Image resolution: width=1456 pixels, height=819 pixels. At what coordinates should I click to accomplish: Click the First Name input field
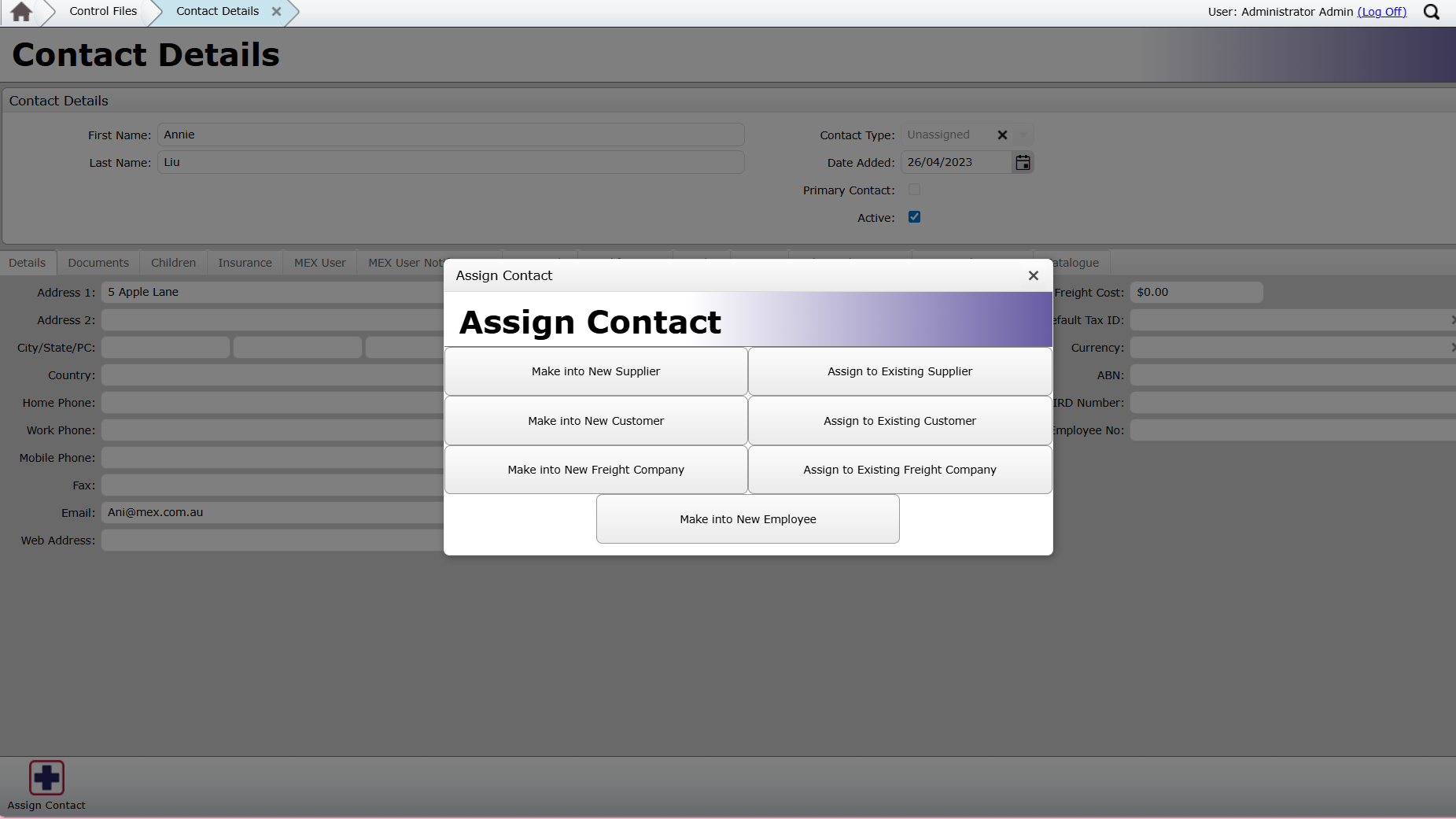point(450,135)
